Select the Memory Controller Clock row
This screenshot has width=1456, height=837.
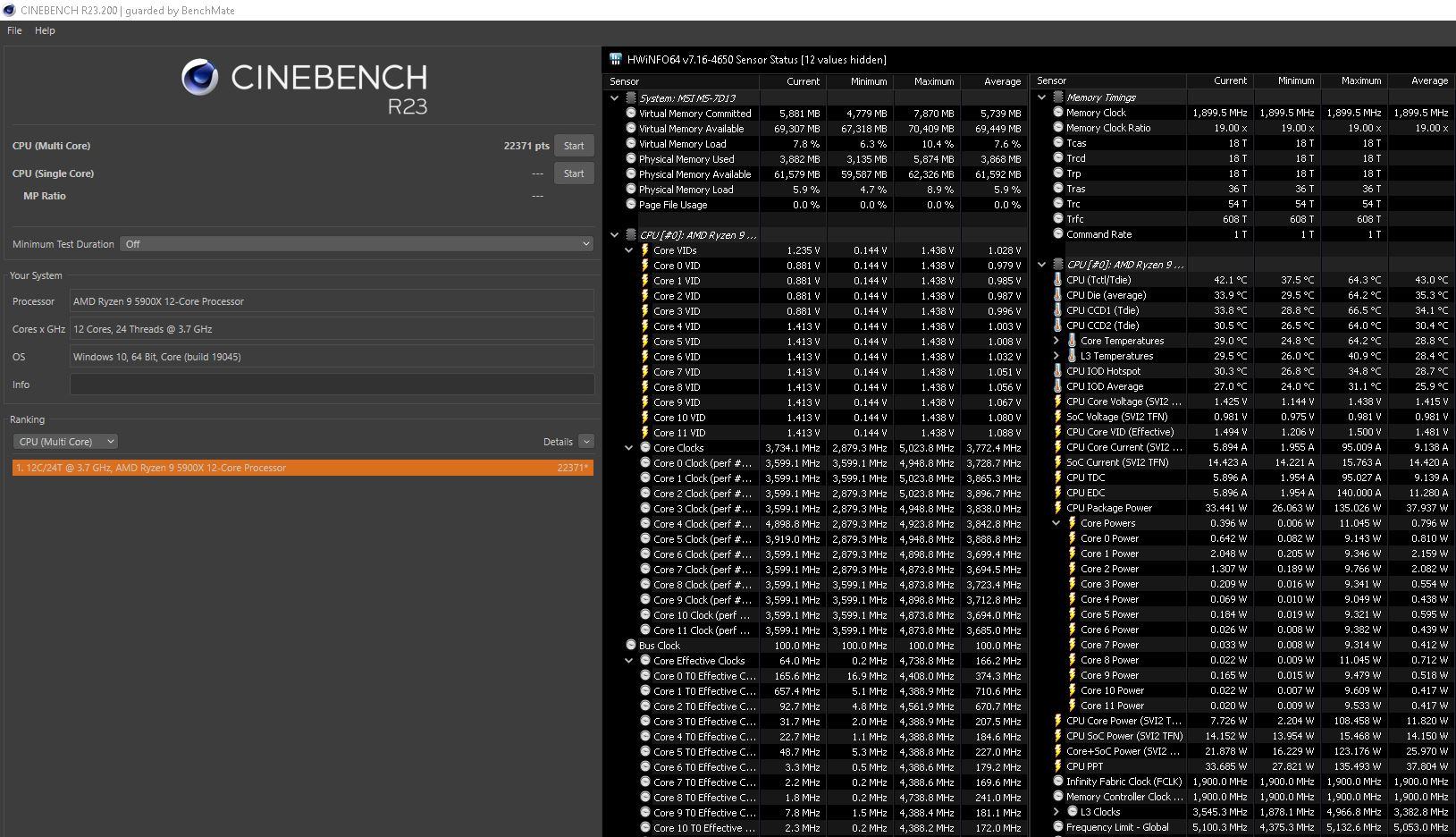[1243, 797]
